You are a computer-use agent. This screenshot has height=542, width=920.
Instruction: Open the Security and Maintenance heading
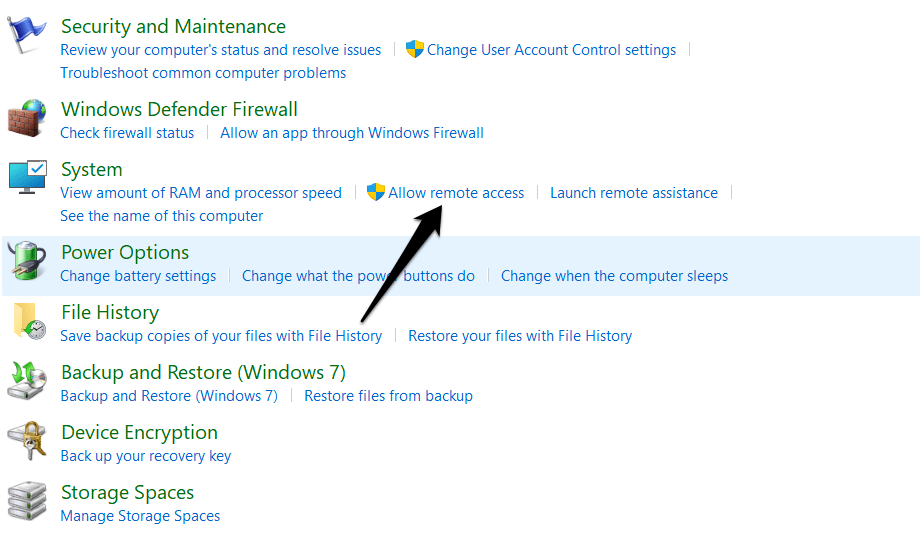tap(173, 26)
